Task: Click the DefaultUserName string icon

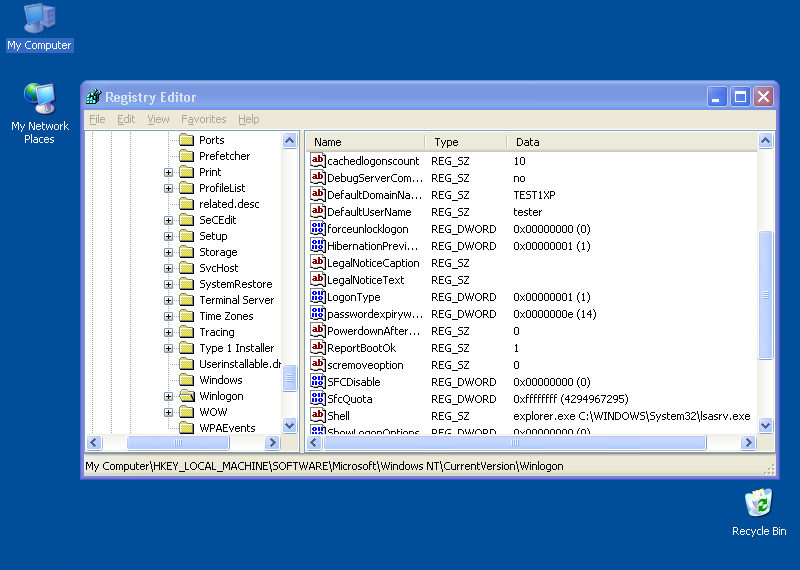Action: point(317,212)
